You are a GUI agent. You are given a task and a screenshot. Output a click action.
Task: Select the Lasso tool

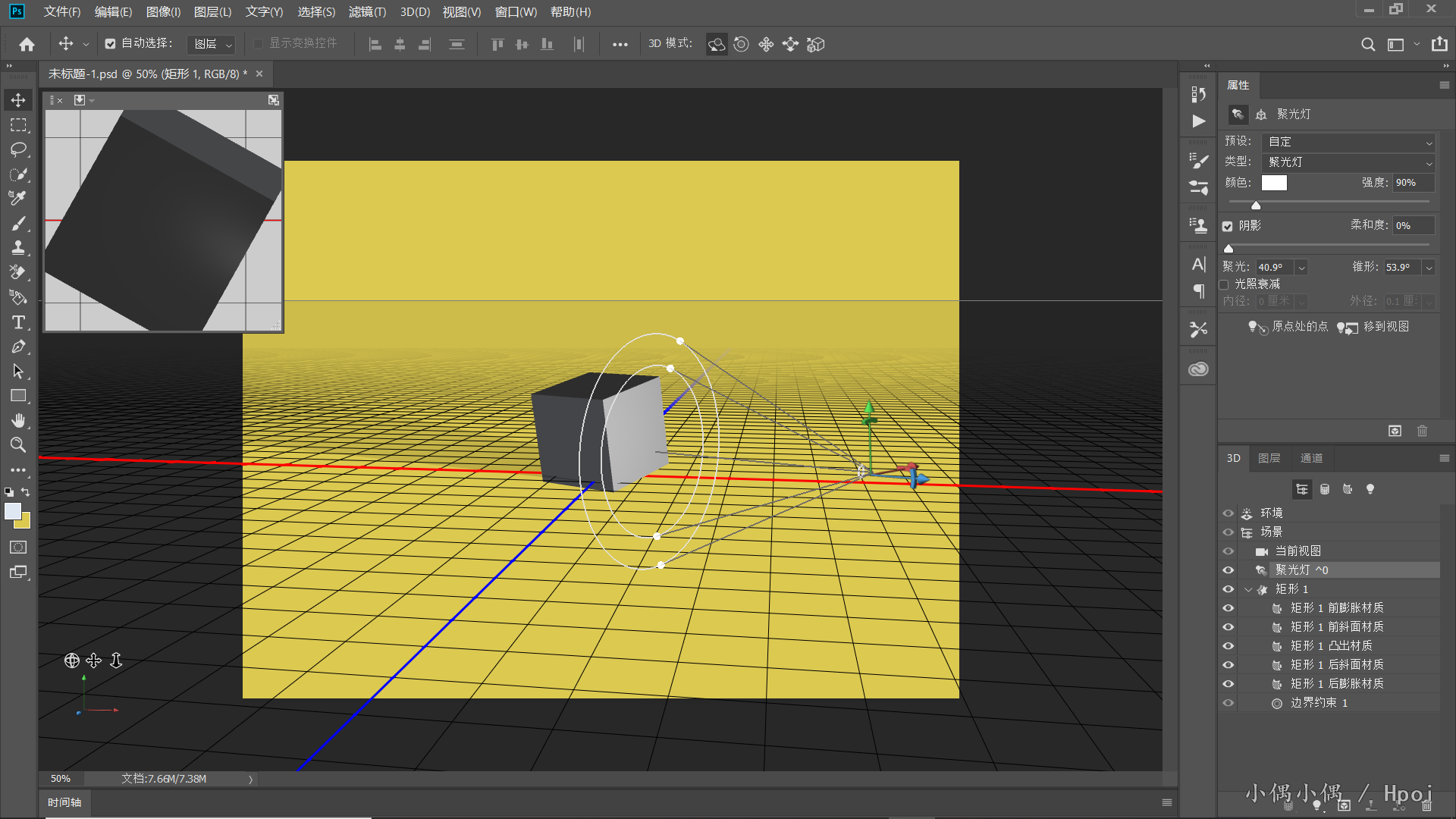(x=18, y=149)
